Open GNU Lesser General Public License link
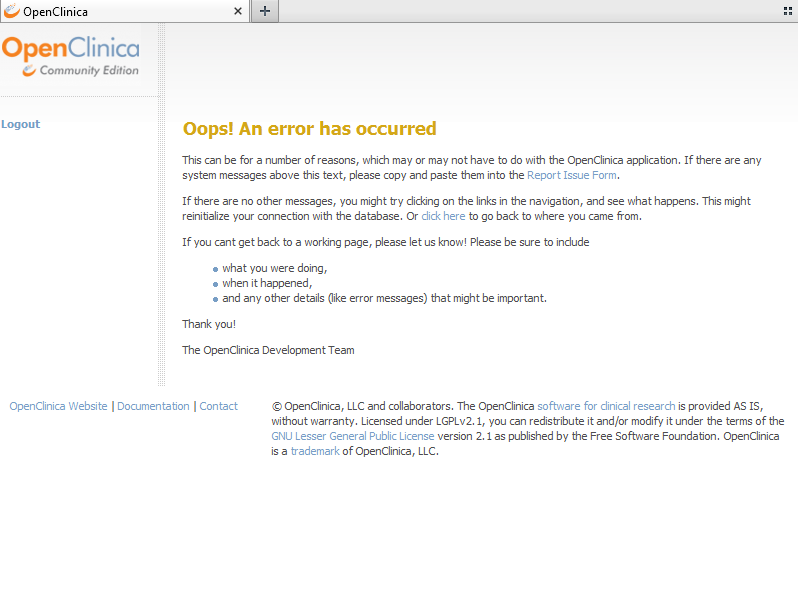This screenshot has height=591, width=798. tap(353, 436)
